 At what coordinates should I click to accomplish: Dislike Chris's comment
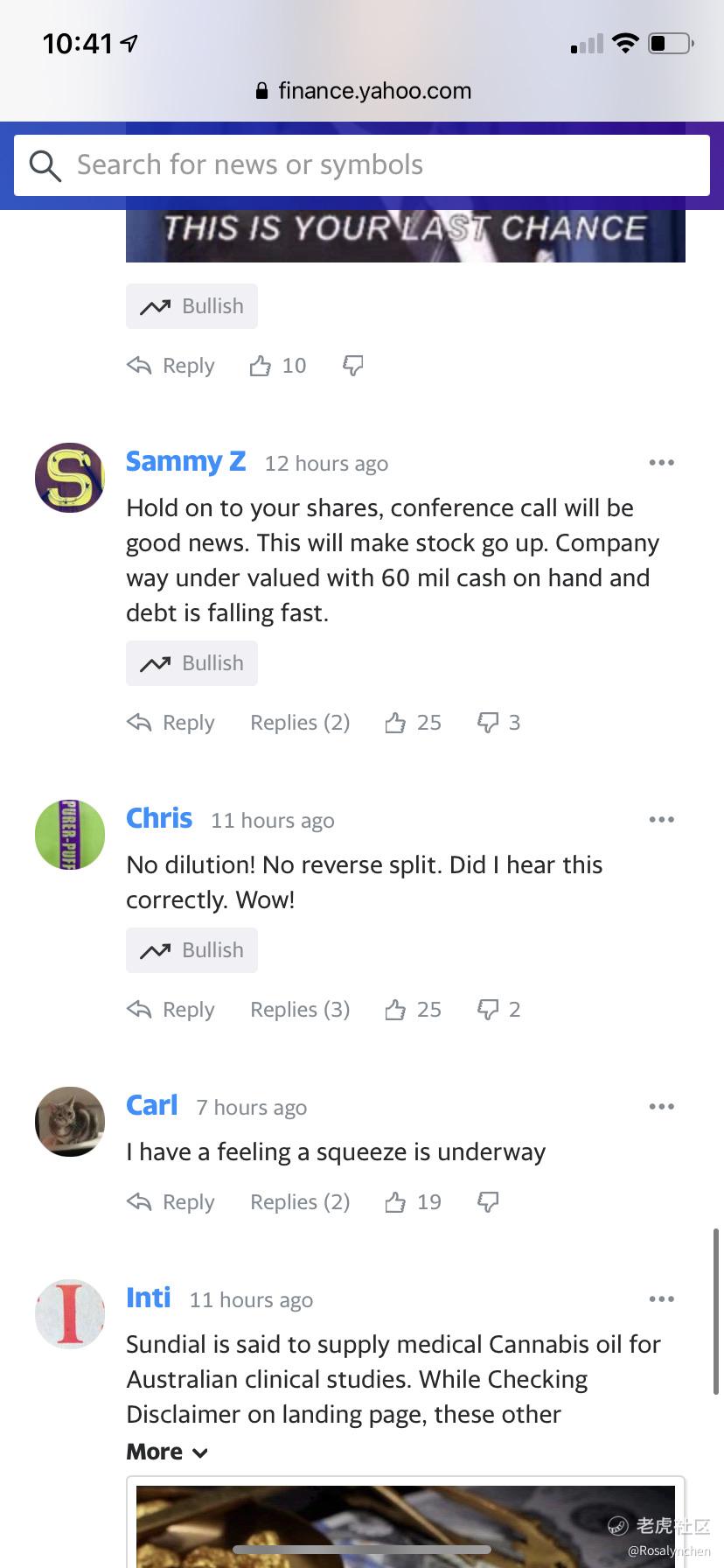(487, 1010)
